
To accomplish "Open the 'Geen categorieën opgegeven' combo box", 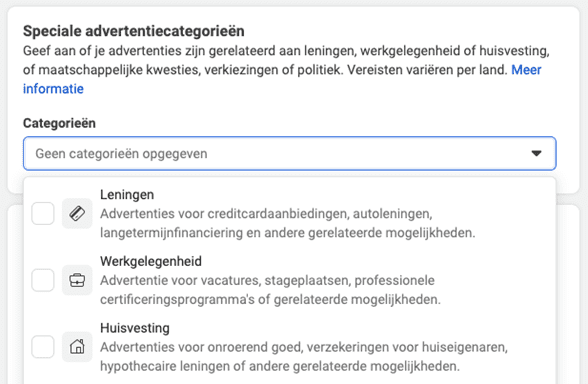I will pyautogui.click(x=290, y=153).
